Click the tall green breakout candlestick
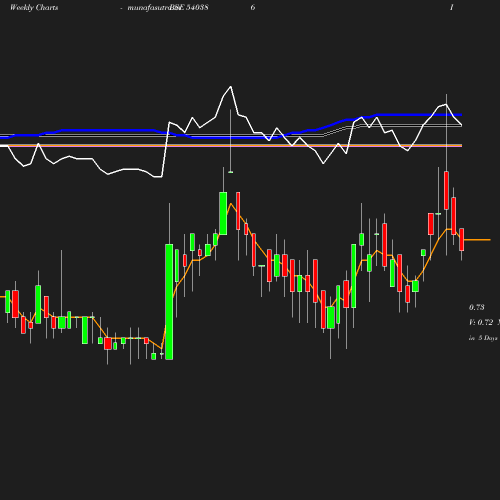 (169, 302)
